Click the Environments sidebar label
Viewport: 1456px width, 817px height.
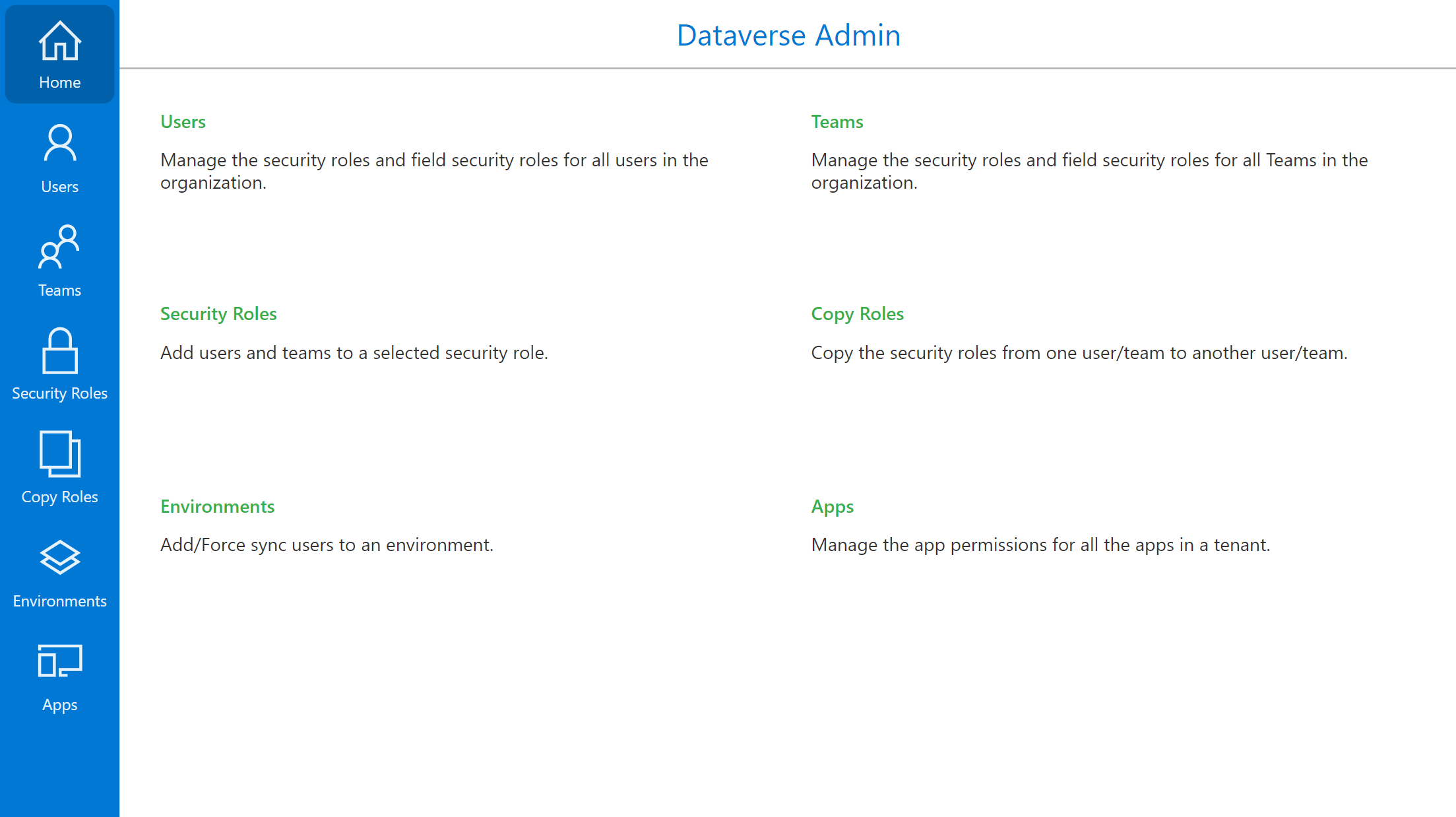pos(59,601)
